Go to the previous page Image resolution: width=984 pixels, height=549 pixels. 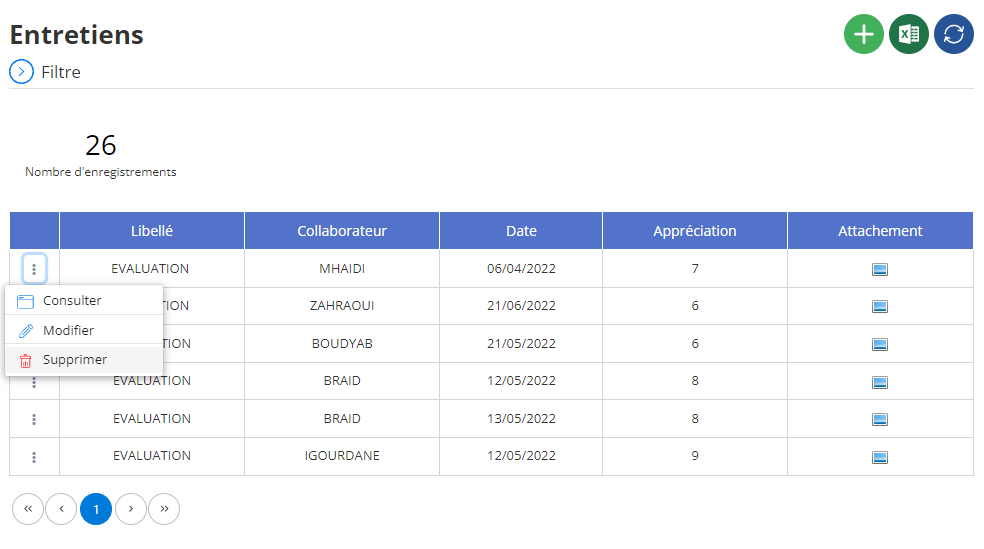(x=62, y=509)
